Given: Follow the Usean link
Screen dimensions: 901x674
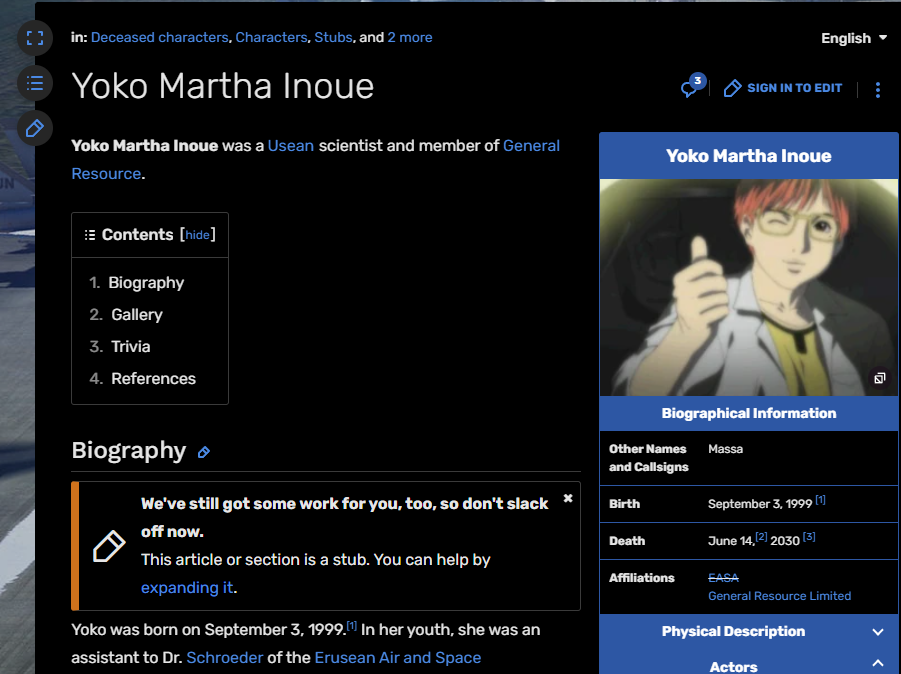Looking at the screenshot, I should 291,146.
